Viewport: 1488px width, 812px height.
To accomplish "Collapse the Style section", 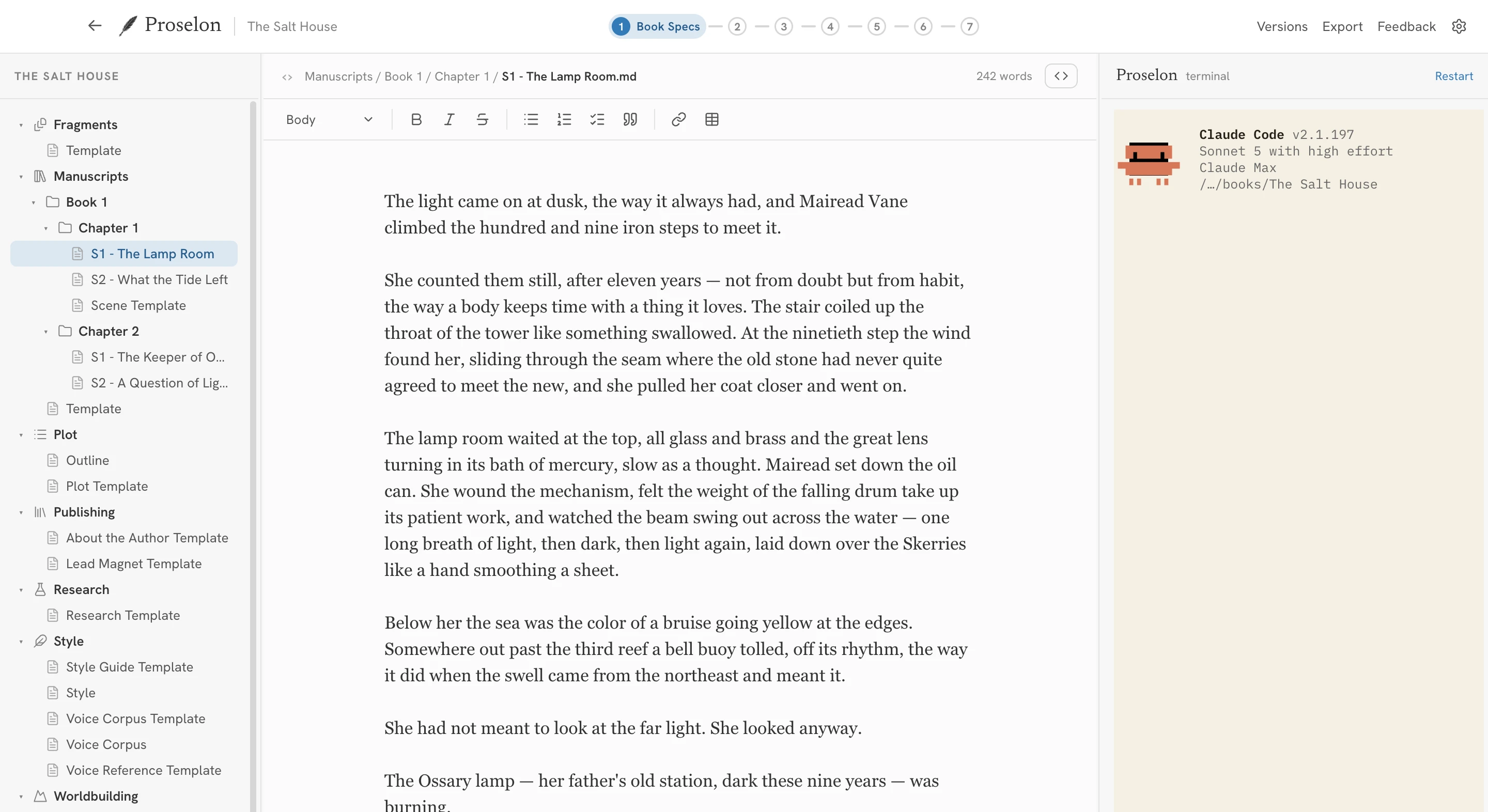I will point(21,642).
